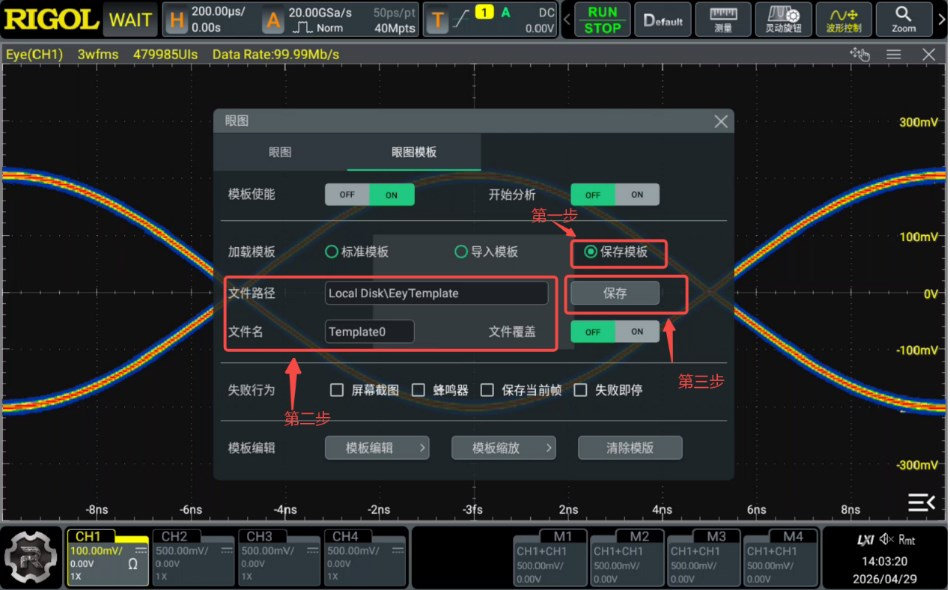
Task: Check the 蜂鸣器 checkbox
Action: 418,389
